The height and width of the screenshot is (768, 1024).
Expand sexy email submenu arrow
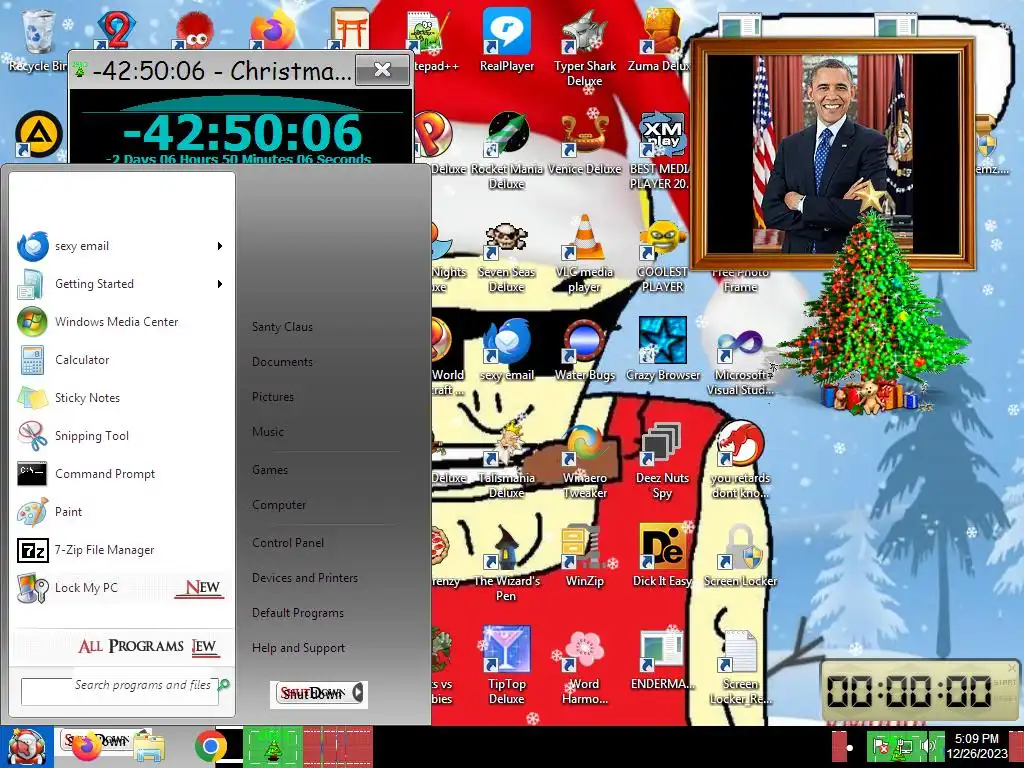[x=220, y=246]
